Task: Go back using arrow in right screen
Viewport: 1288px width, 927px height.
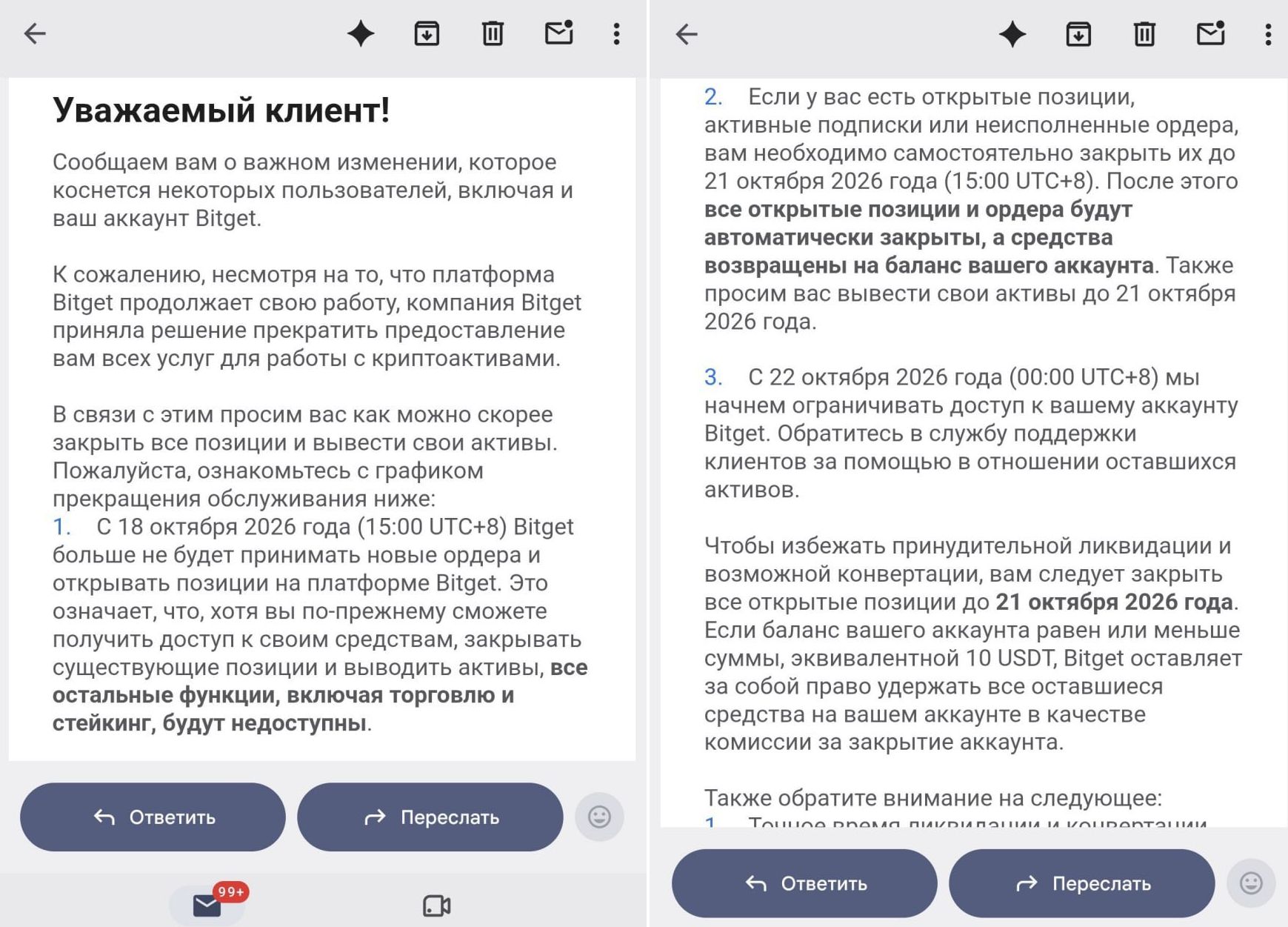Action: 687,33
